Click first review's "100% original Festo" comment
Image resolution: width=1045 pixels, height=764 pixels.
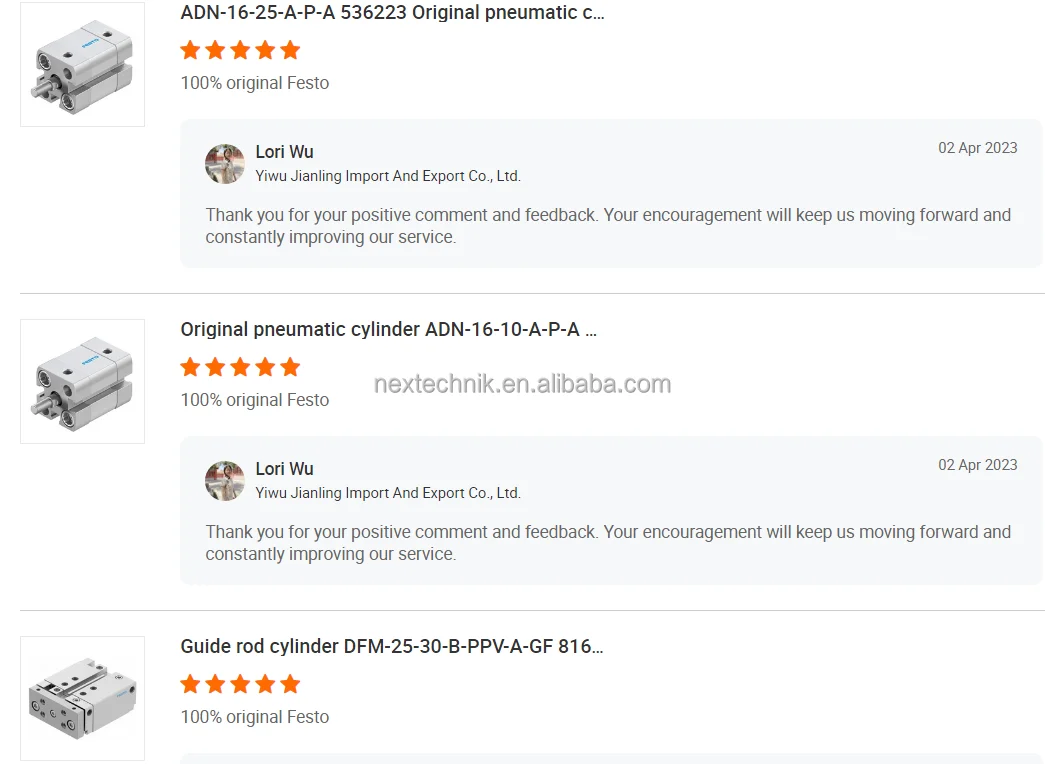[254, 83]
